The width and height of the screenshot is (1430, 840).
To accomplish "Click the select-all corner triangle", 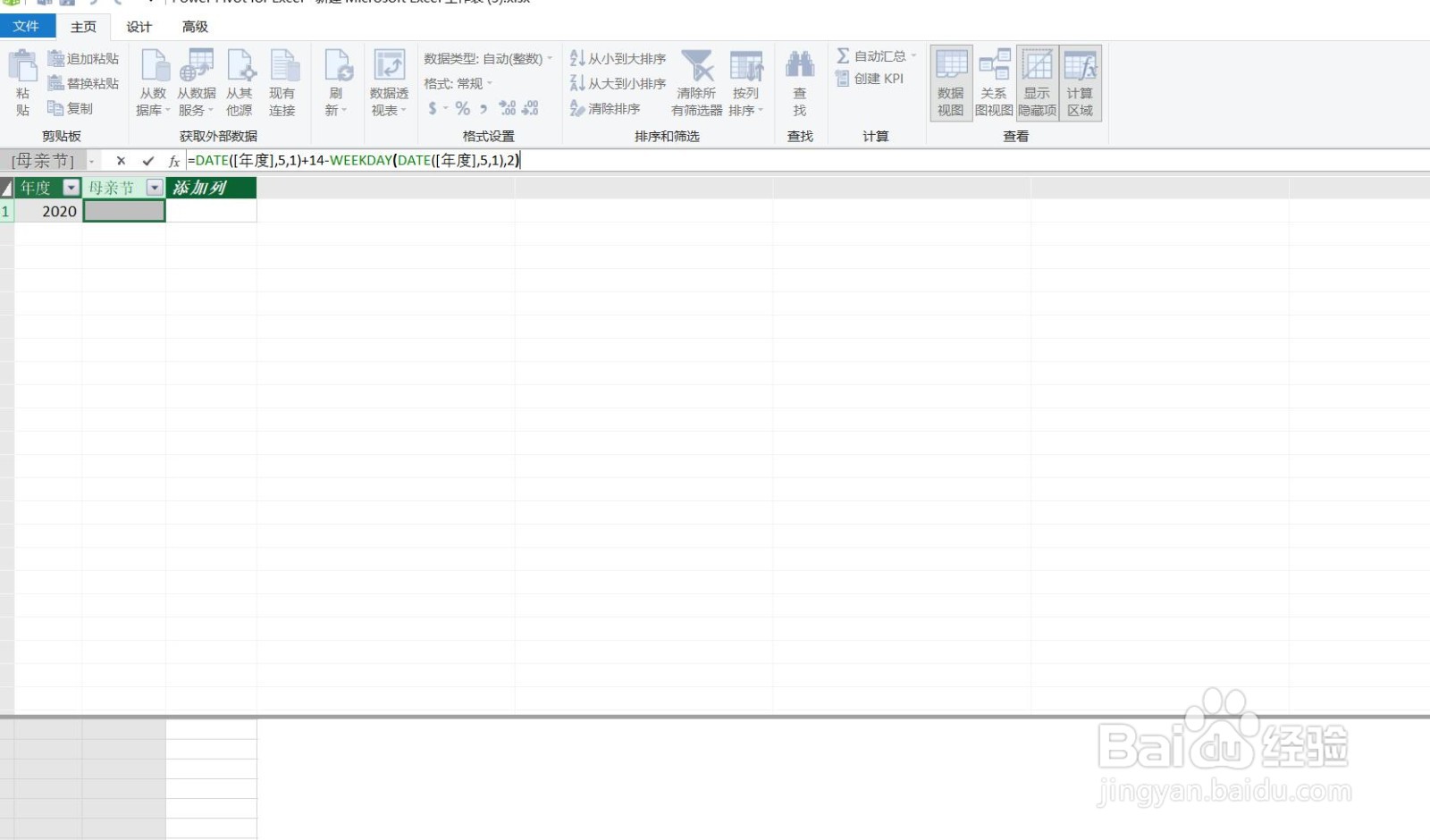I will [x=6, y=188].
